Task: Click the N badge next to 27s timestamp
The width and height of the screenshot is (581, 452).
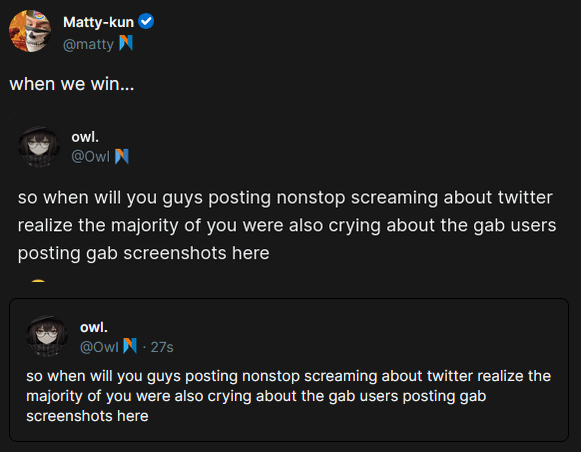Action: pyautogui.click(x=130, y=346)
